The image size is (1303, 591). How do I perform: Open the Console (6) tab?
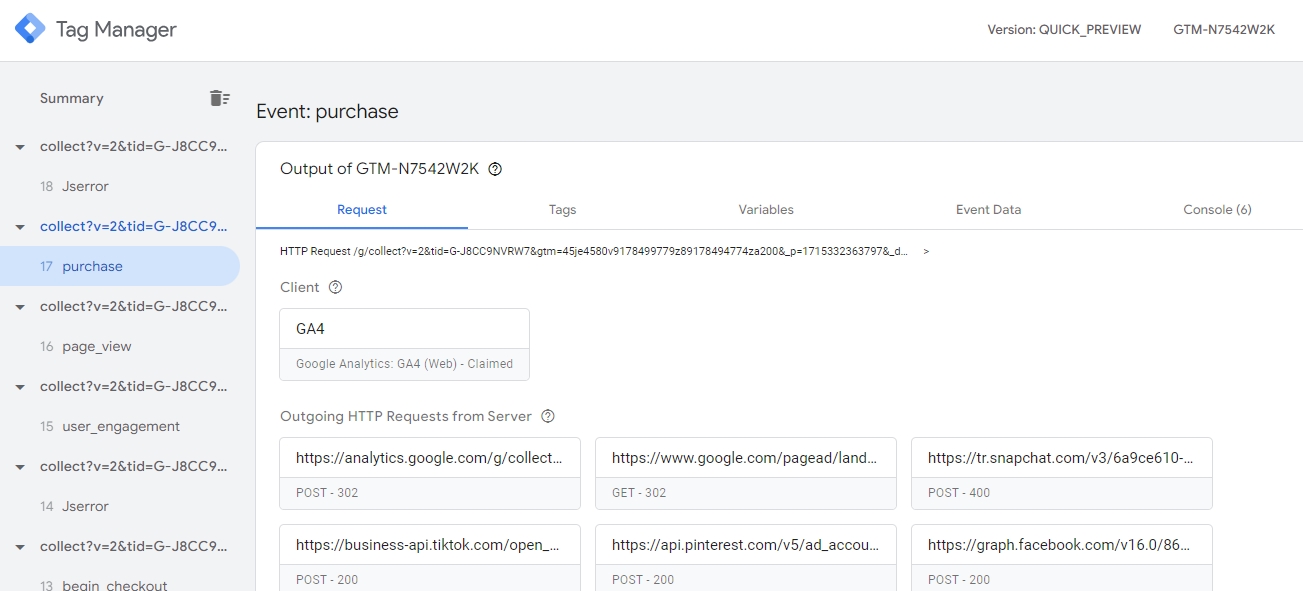(1217, 209)
